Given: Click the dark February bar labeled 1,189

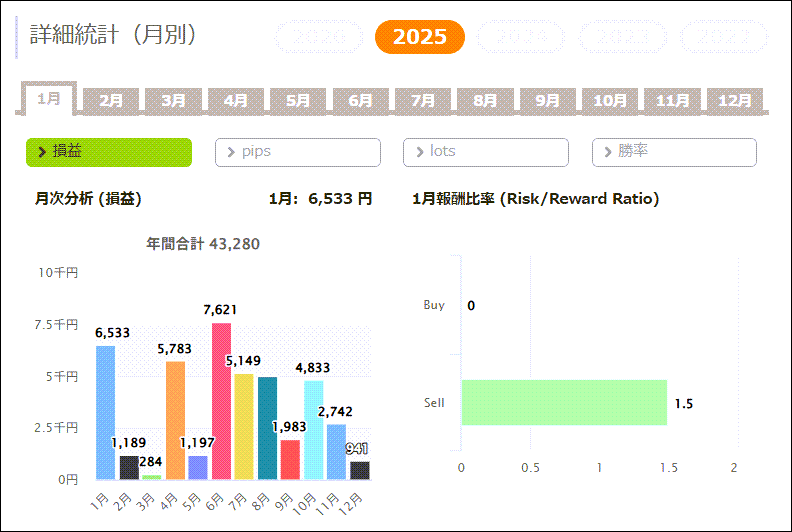Looking at the screenshot, I should (x=129, y=467).
